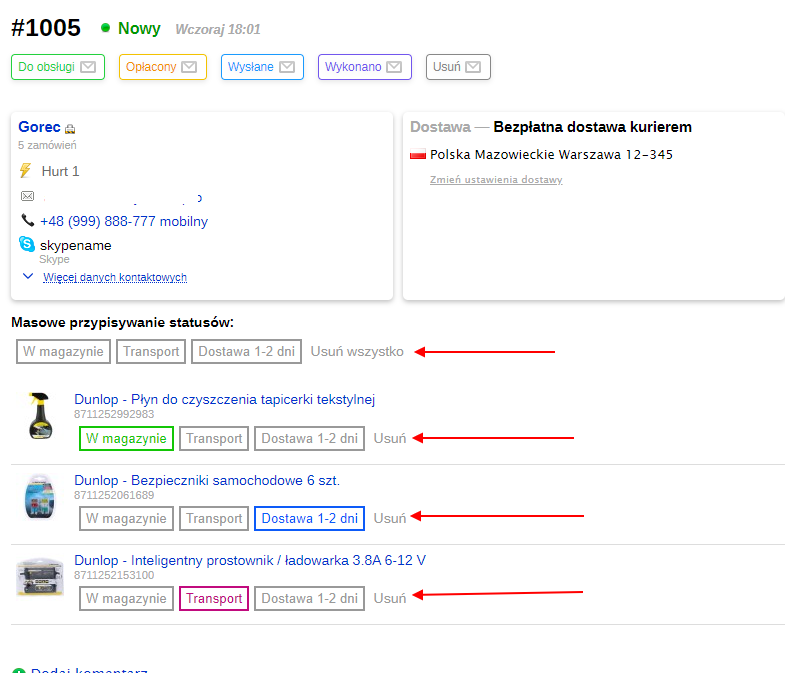This screenshot has width=785, height=673.
Task: Toggle Transport status for Bezpieczniki samochodowe
Action: click(x=214, y=518)
